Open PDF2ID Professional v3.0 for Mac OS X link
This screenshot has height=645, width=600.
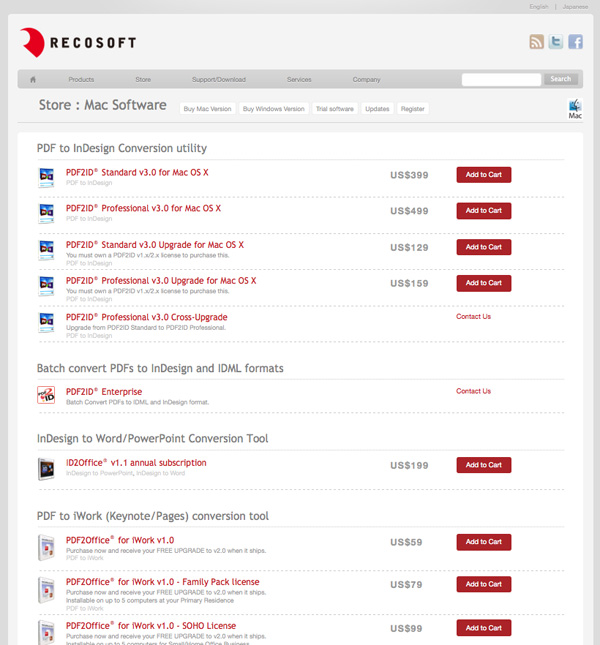[143, 208]
